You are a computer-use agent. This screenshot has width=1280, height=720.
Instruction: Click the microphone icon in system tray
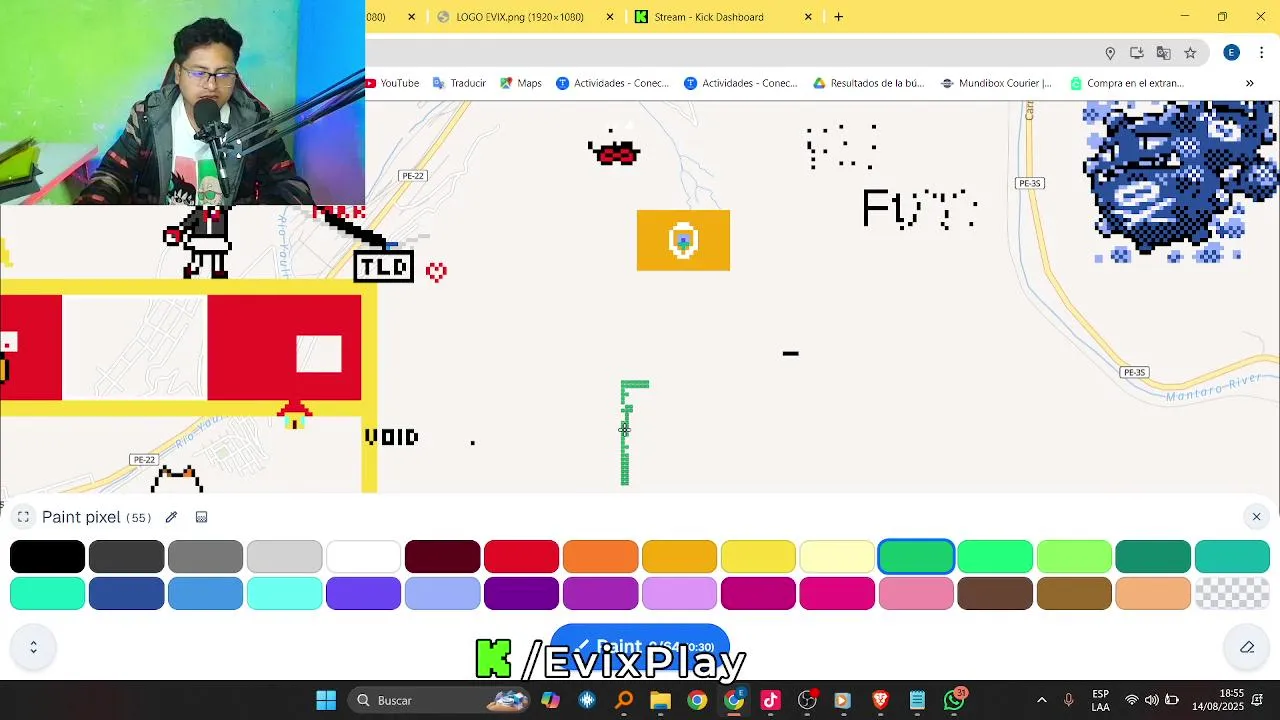[x=1069, y=700]
